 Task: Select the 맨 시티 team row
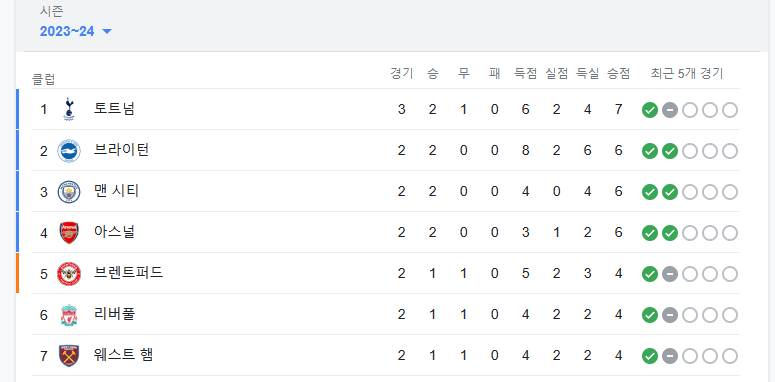click(x=379, y=192)
